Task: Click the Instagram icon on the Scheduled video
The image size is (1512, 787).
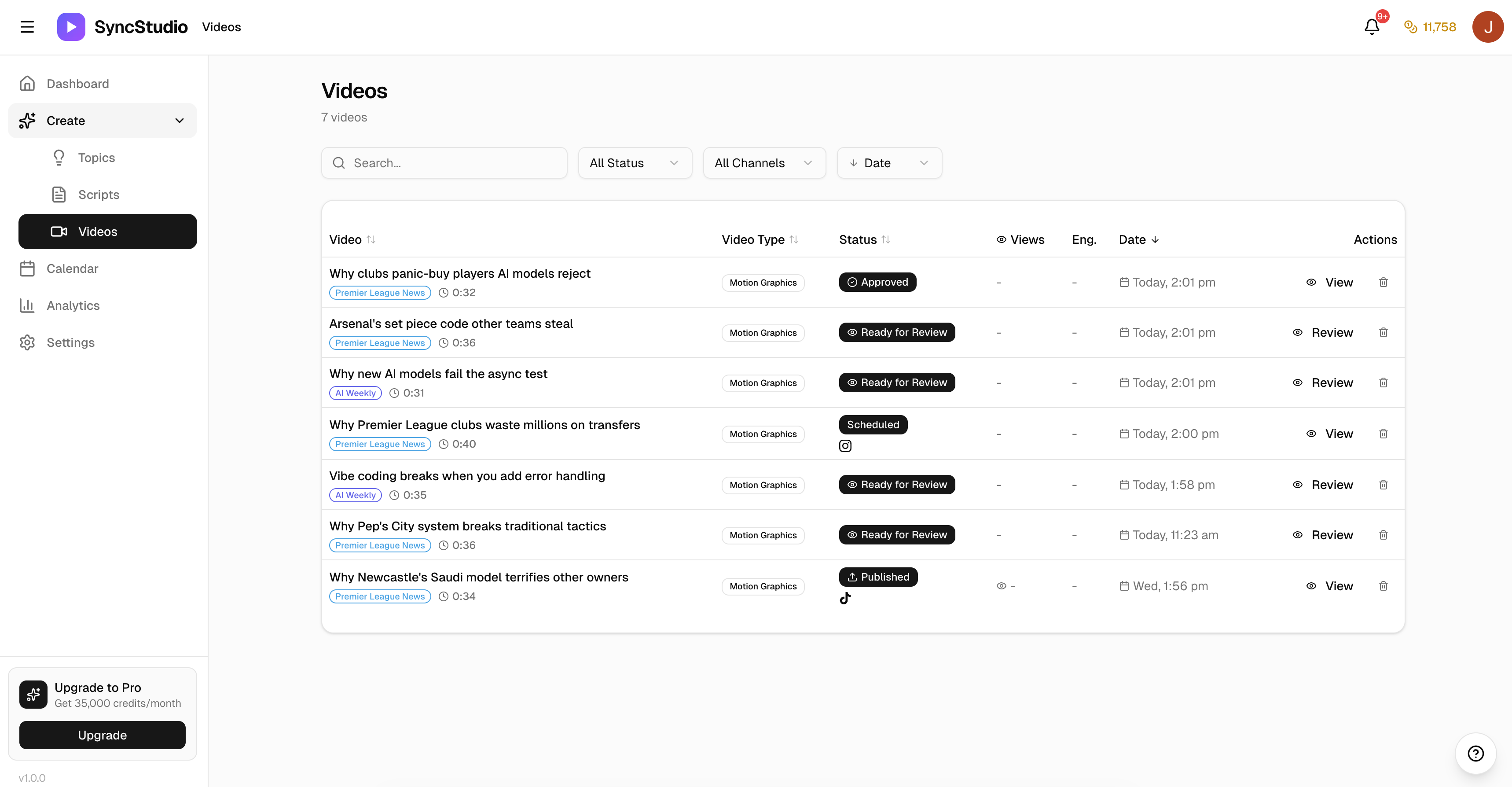Action: click(x=845, y=446)
